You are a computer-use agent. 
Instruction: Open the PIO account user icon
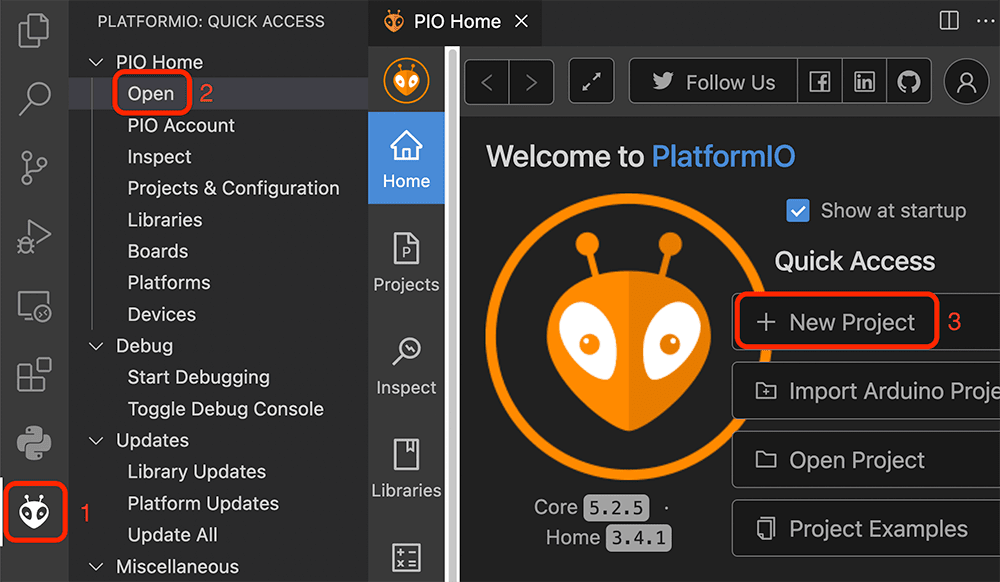coord(966,82)
